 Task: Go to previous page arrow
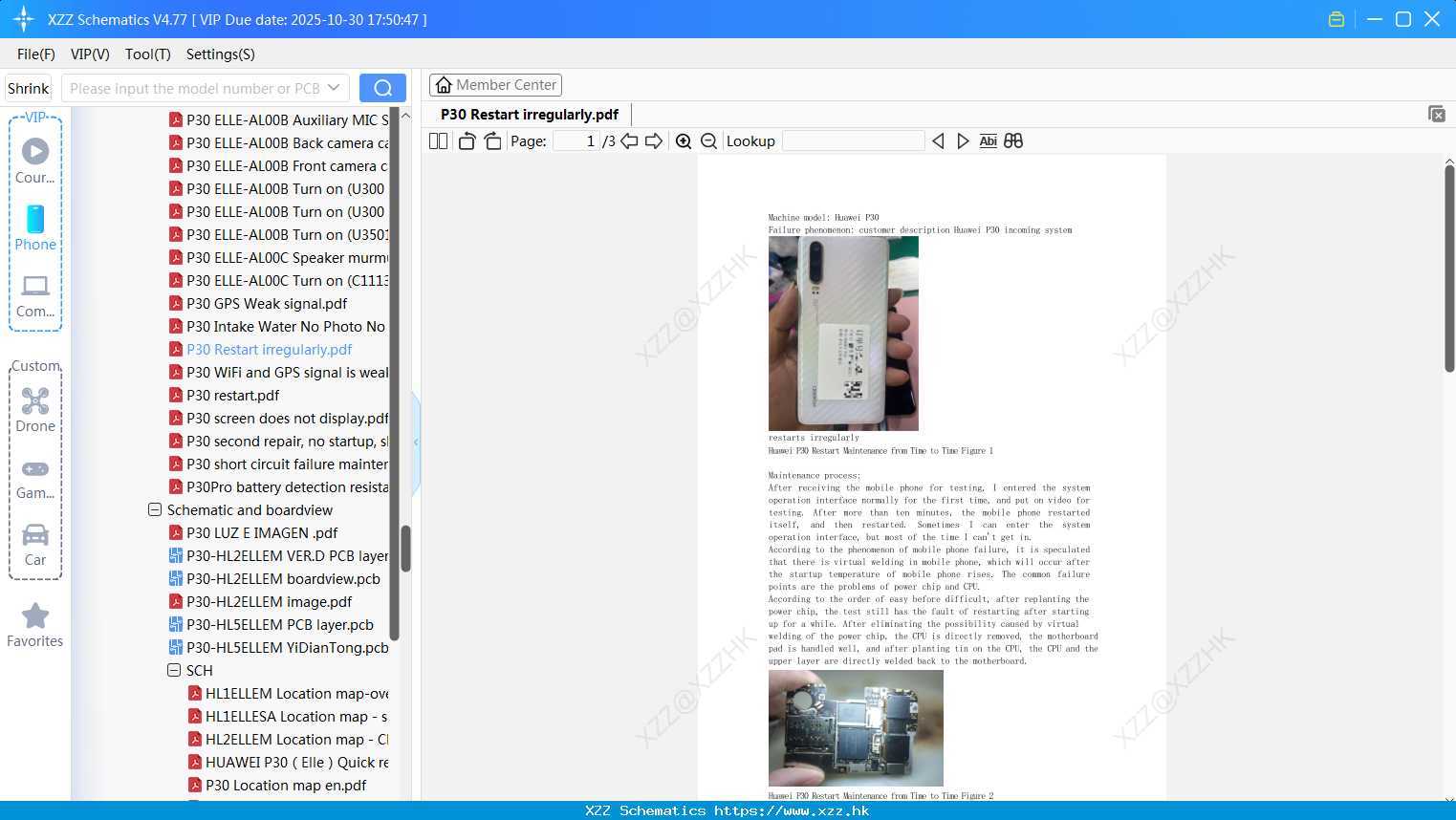coord(629,140)
